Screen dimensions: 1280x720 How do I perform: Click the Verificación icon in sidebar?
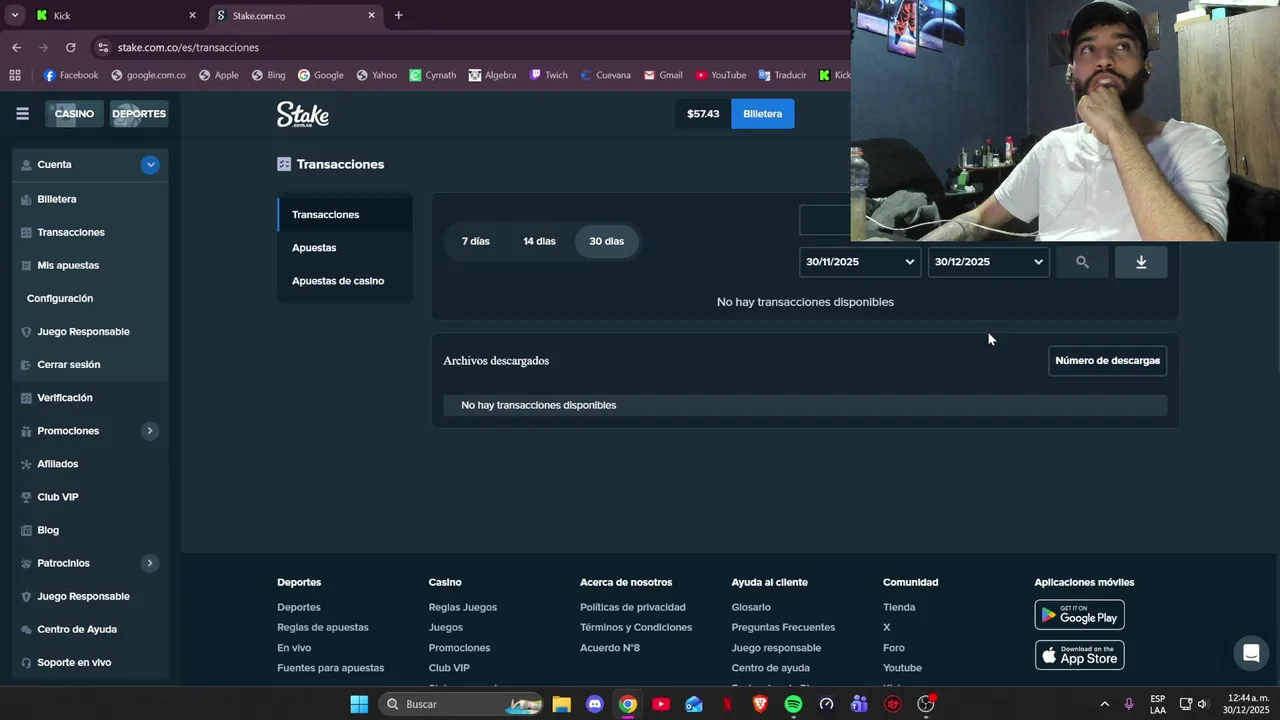[x=26, y=398]
